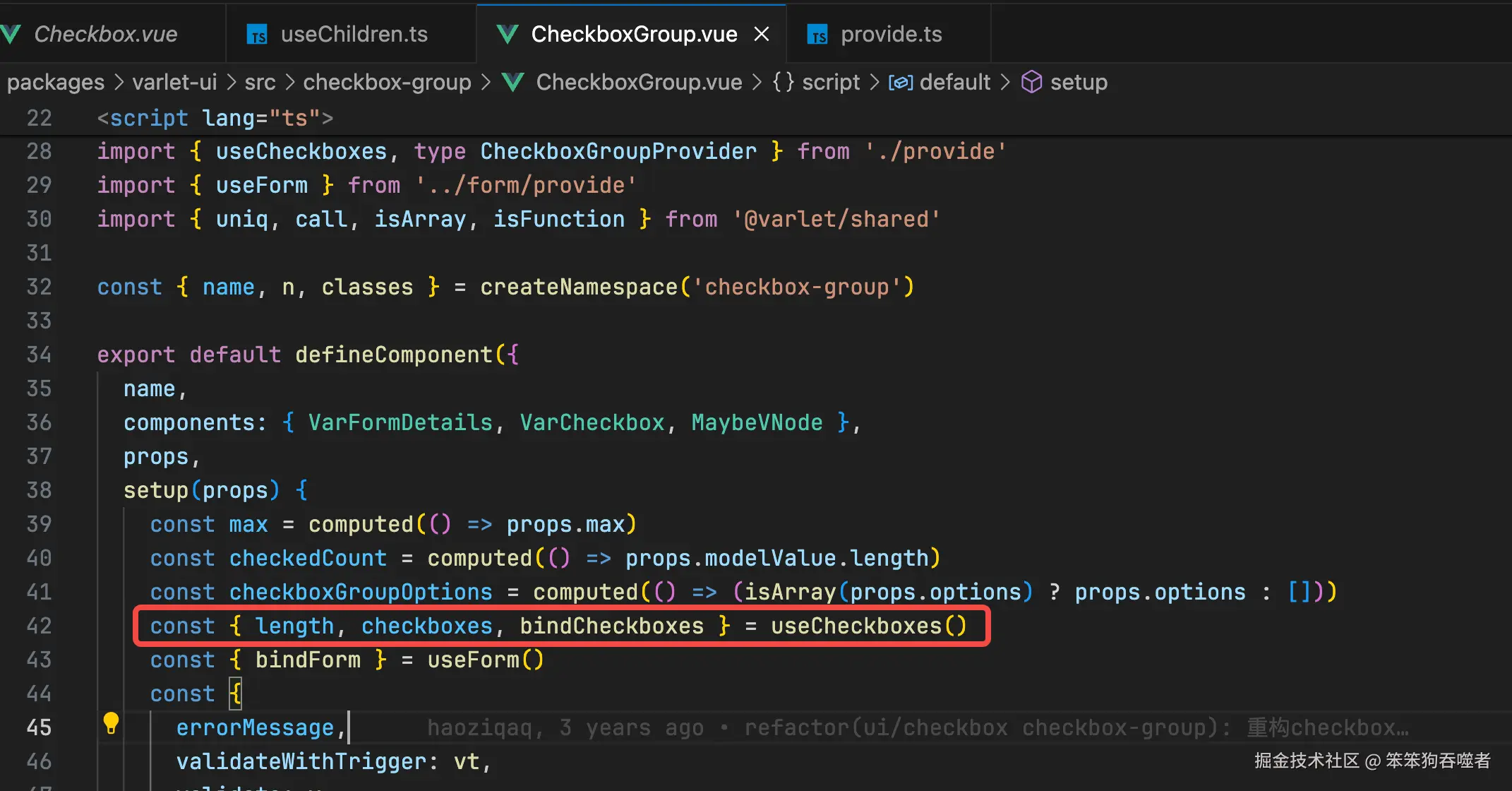Click the TS icon on useChildren.ts tab

(x=256, y=35)
